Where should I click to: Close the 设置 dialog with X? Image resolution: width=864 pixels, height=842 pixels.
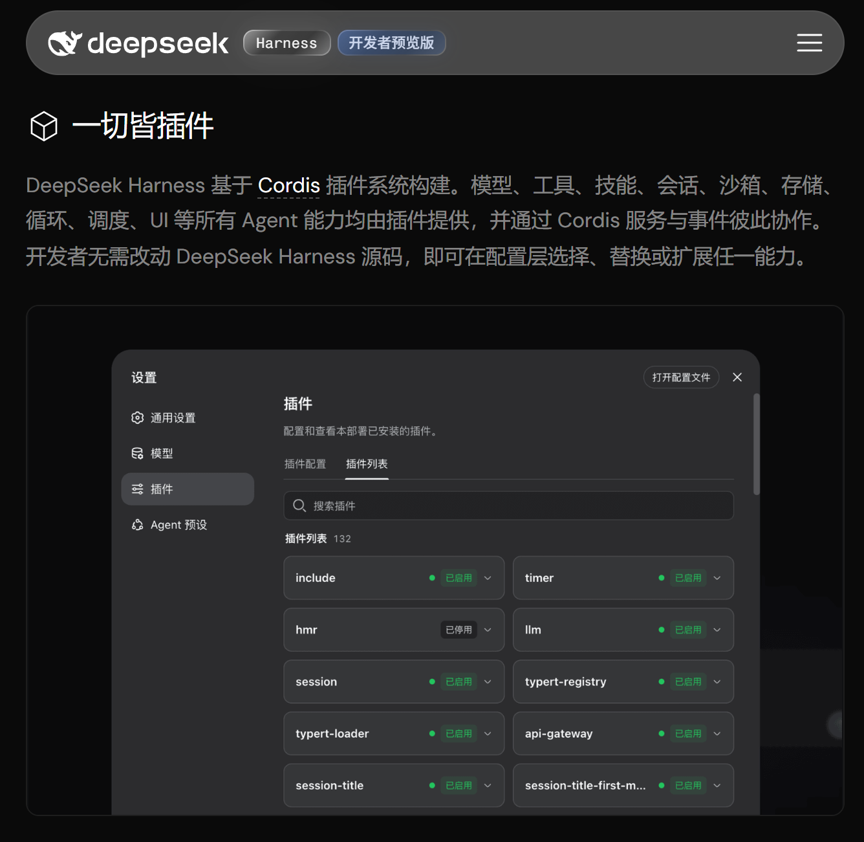point(737,377)
